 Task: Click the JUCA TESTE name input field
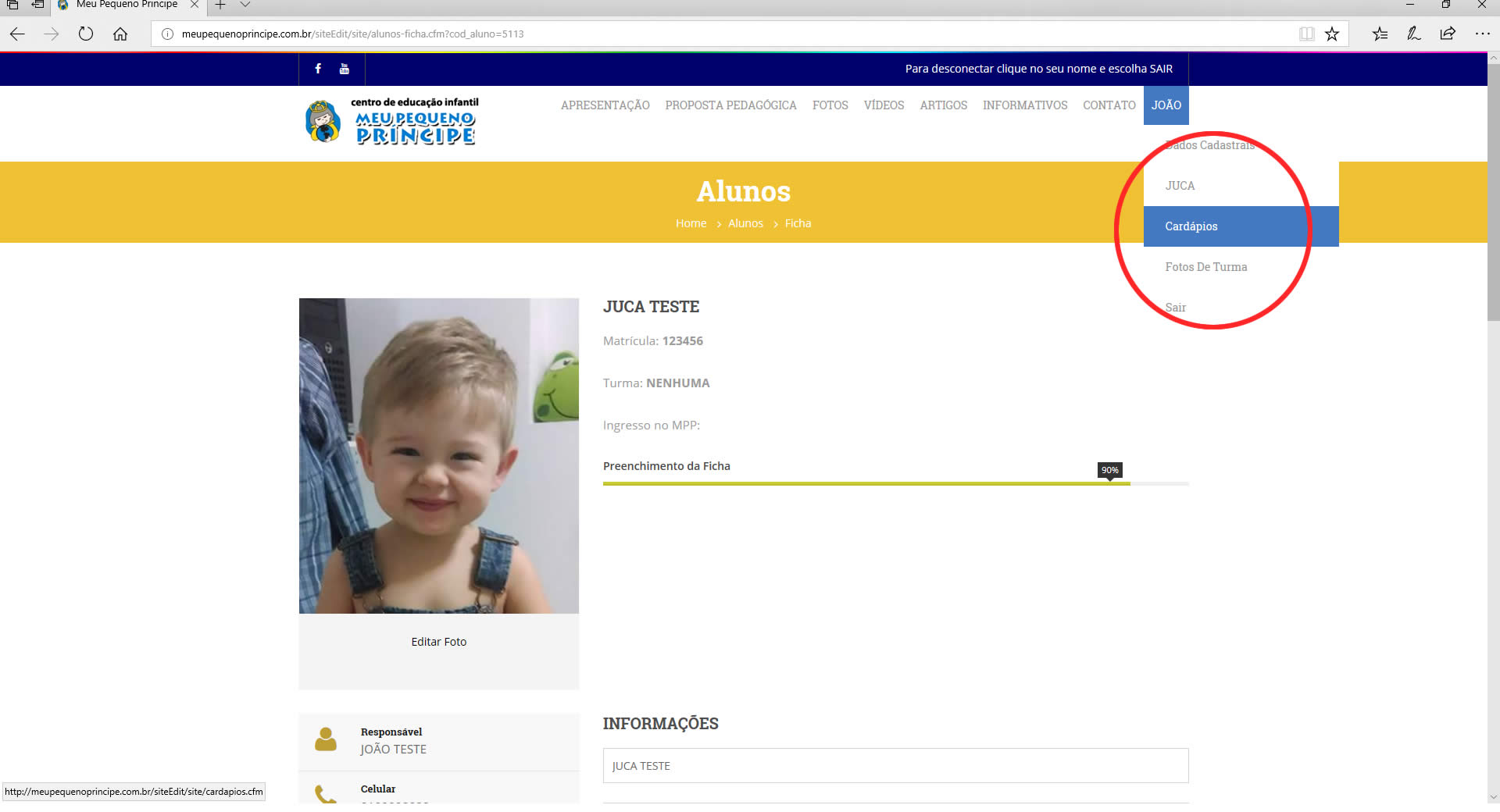[x=895, y=766]
